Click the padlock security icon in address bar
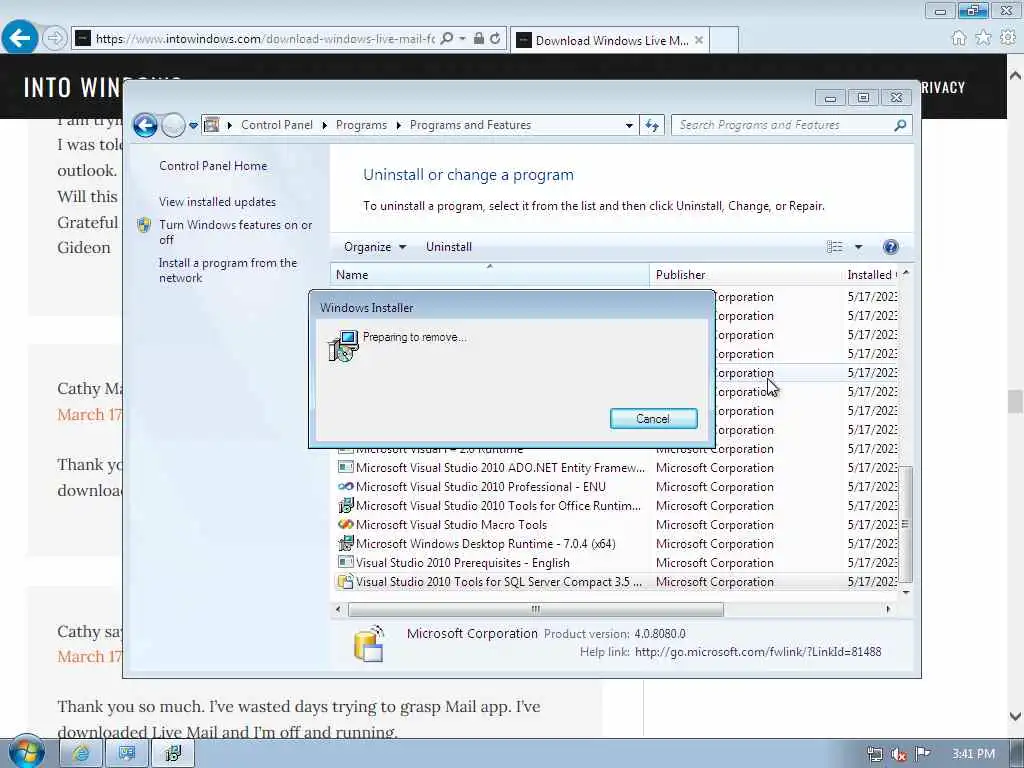The width and height of the screenshot is (1024, 768). (x=479, y=39)
